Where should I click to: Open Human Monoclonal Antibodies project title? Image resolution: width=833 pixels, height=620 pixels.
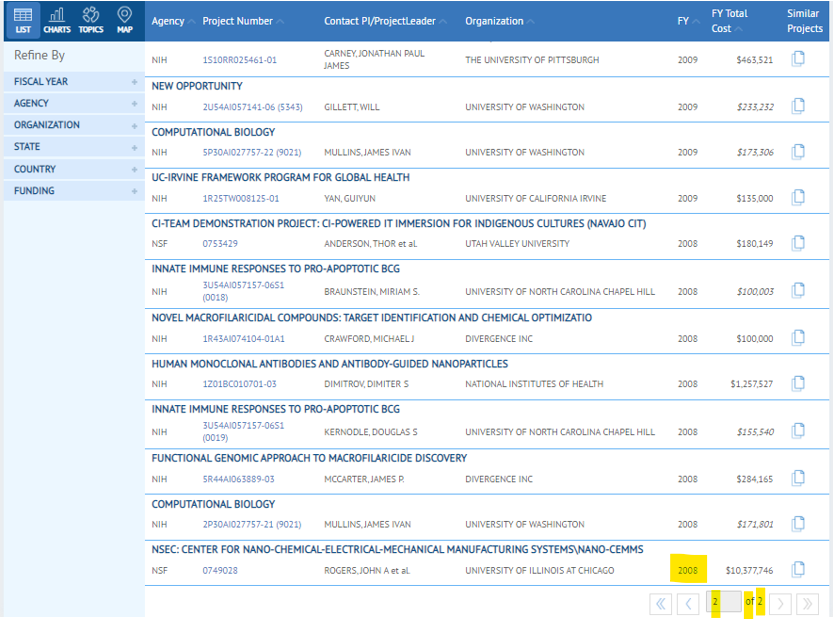330,364
